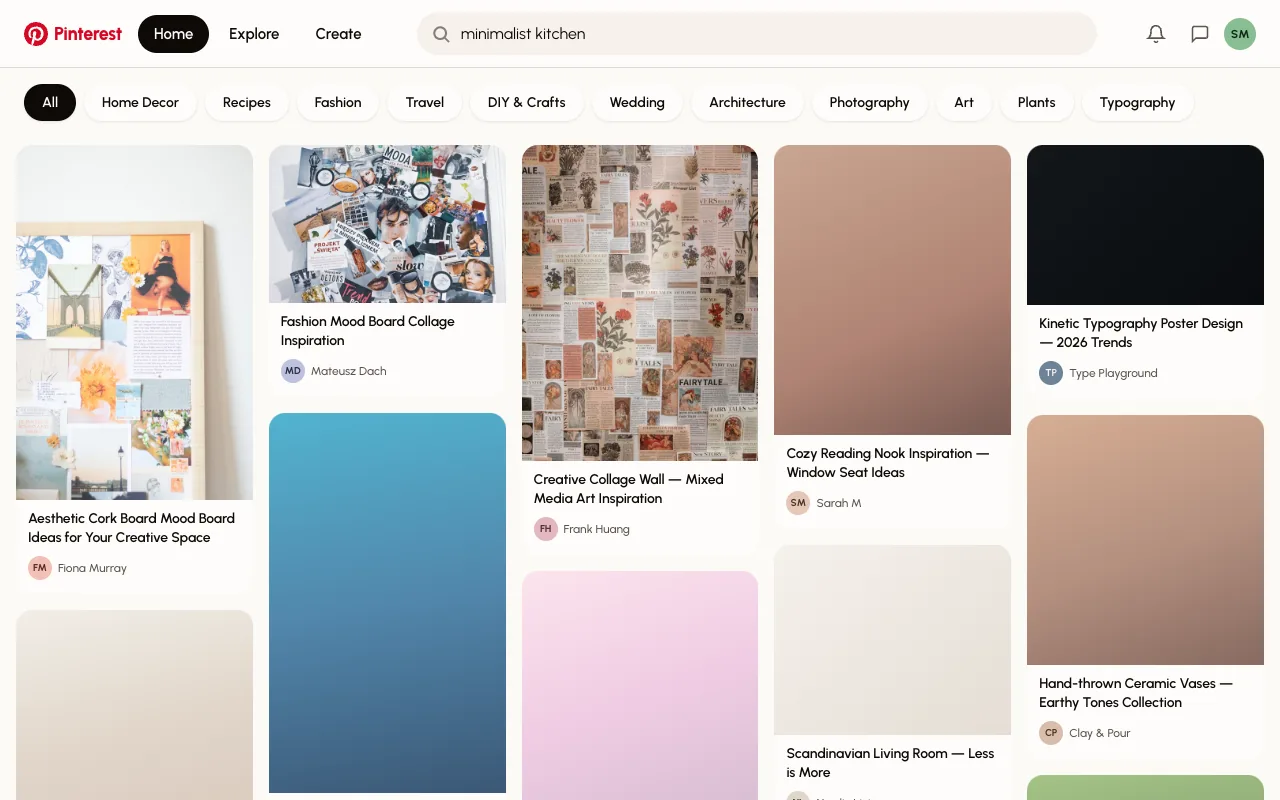Open notifications via the bell icon
The image size is (1280, 800).
[x=1155, y=33]
